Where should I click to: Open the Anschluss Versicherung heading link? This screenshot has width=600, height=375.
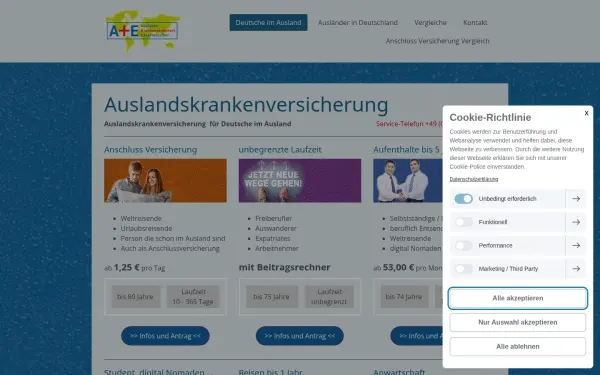tap(150, 150)
